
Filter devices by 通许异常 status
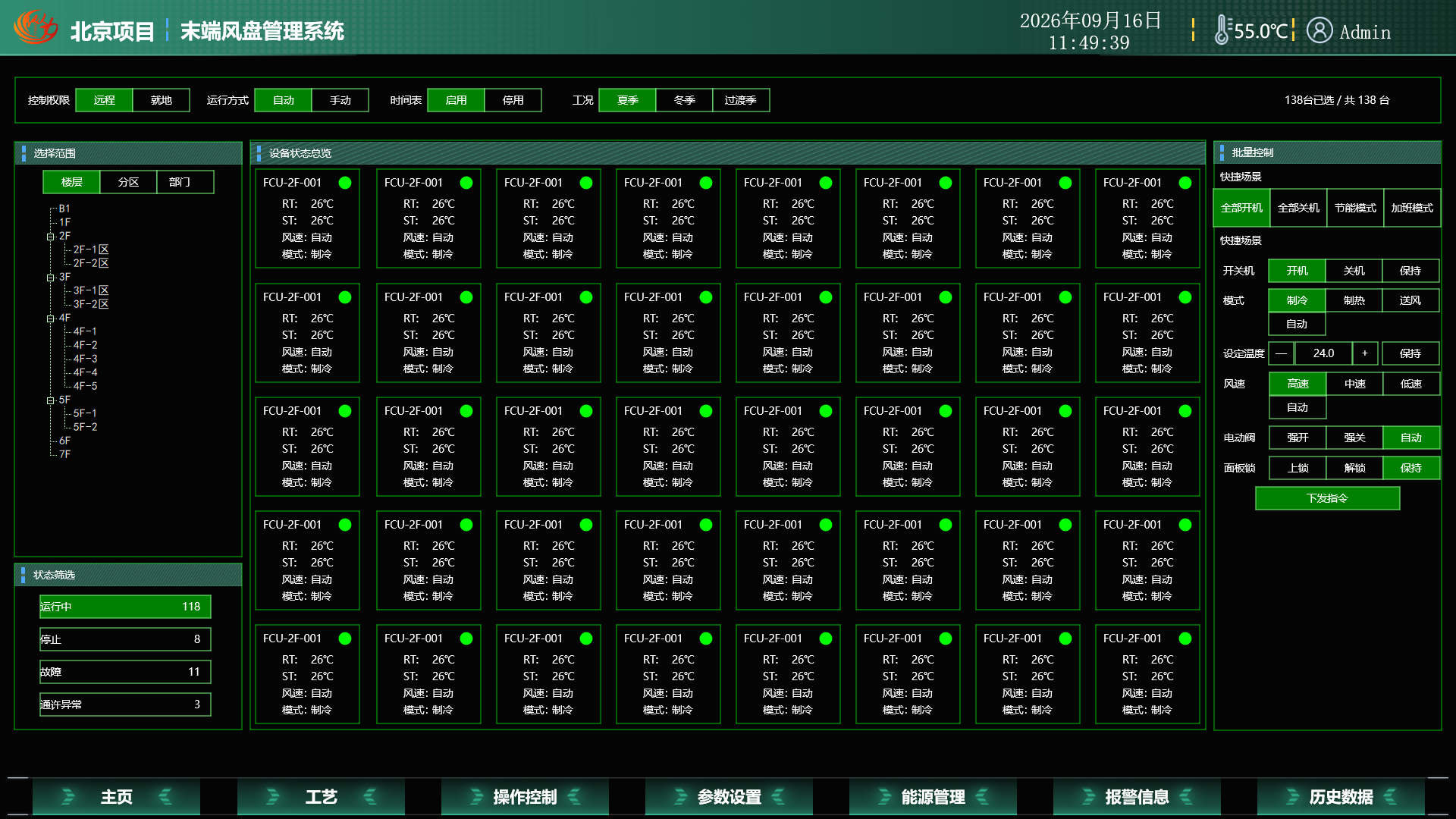125,704
